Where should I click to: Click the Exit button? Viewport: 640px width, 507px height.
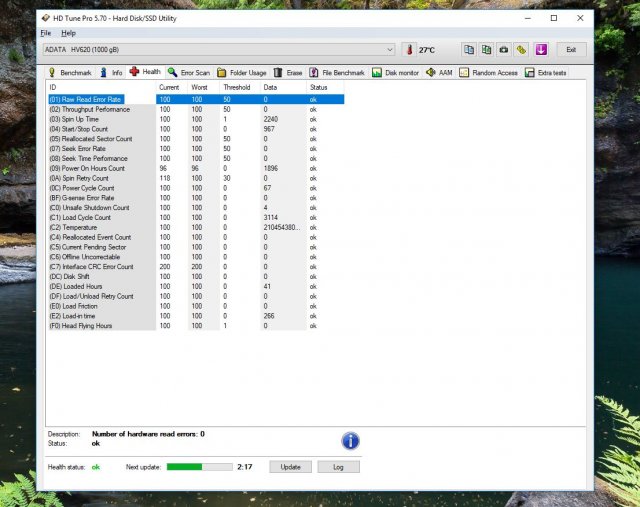[571, 50]
